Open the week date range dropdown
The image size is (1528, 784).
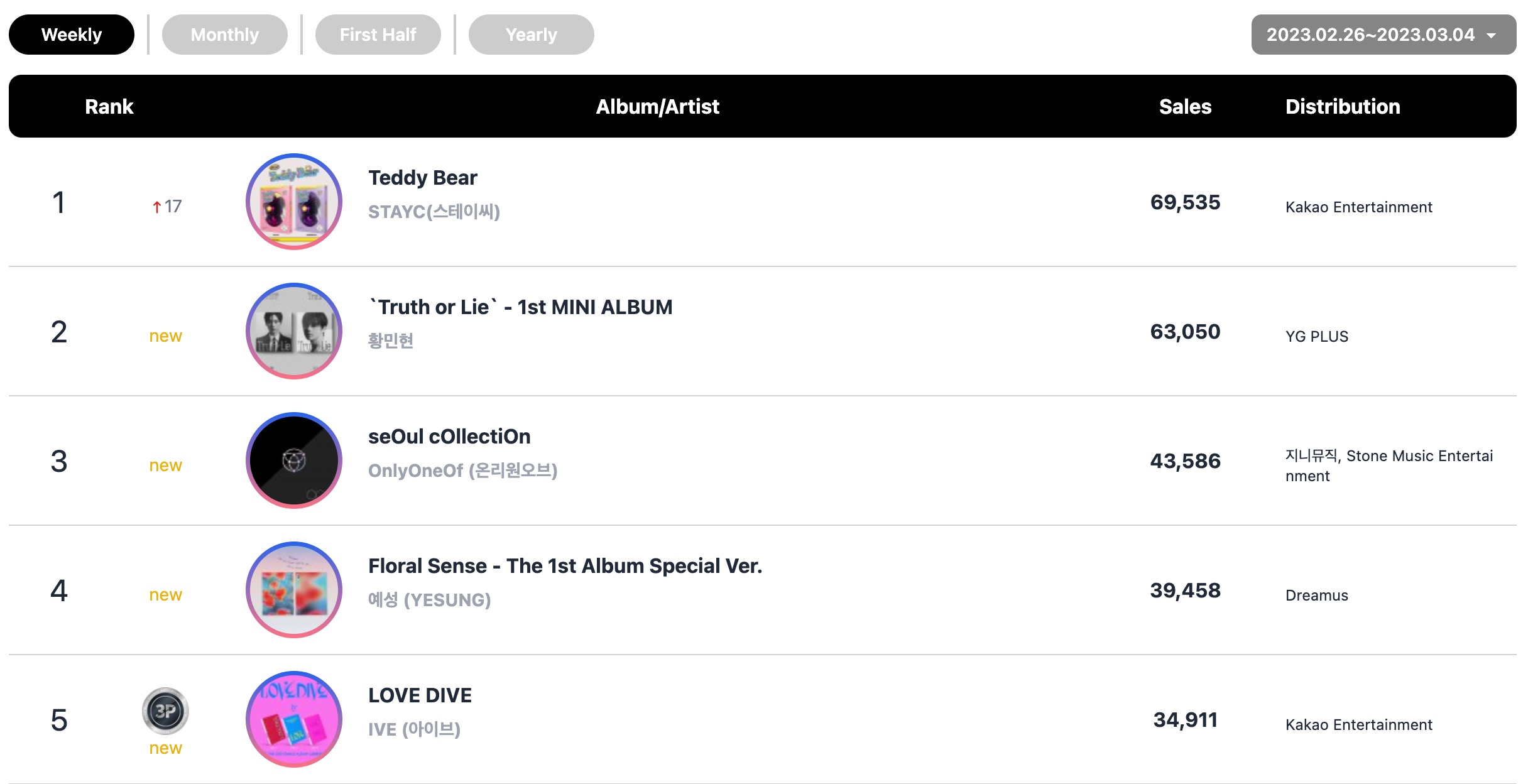[1383, 35]
